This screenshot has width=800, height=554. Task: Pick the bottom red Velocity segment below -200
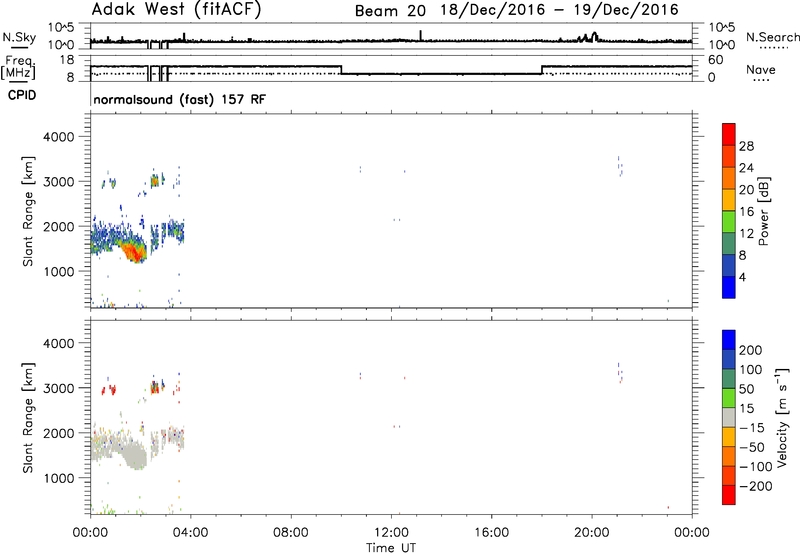tap(729, 495)
